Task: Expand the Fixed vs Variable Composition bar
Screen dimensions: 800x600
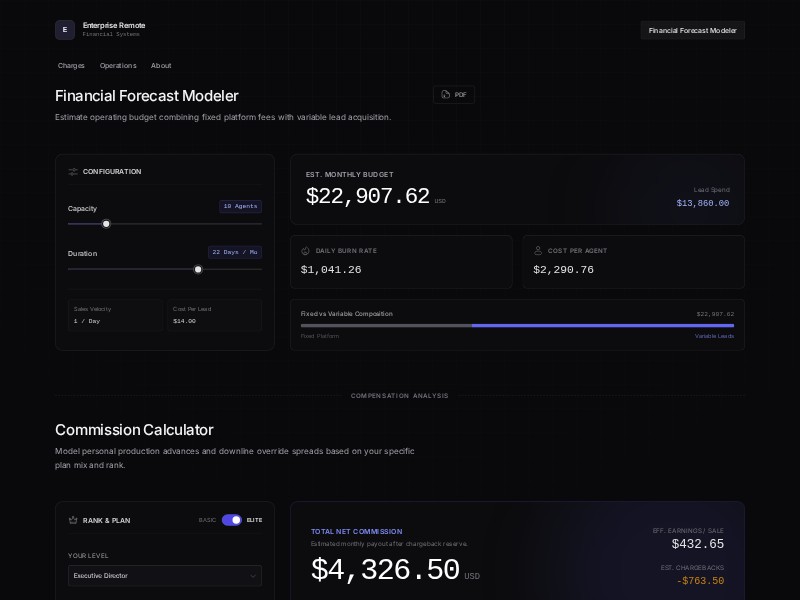Action: pos(517,325)
